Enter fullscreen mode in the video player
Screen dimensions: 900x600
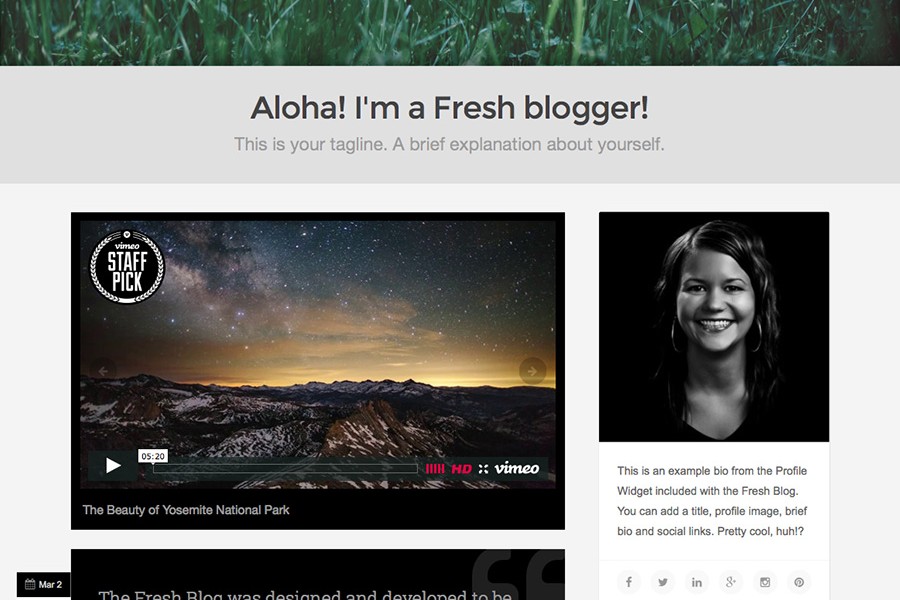(x=483, y=469)
